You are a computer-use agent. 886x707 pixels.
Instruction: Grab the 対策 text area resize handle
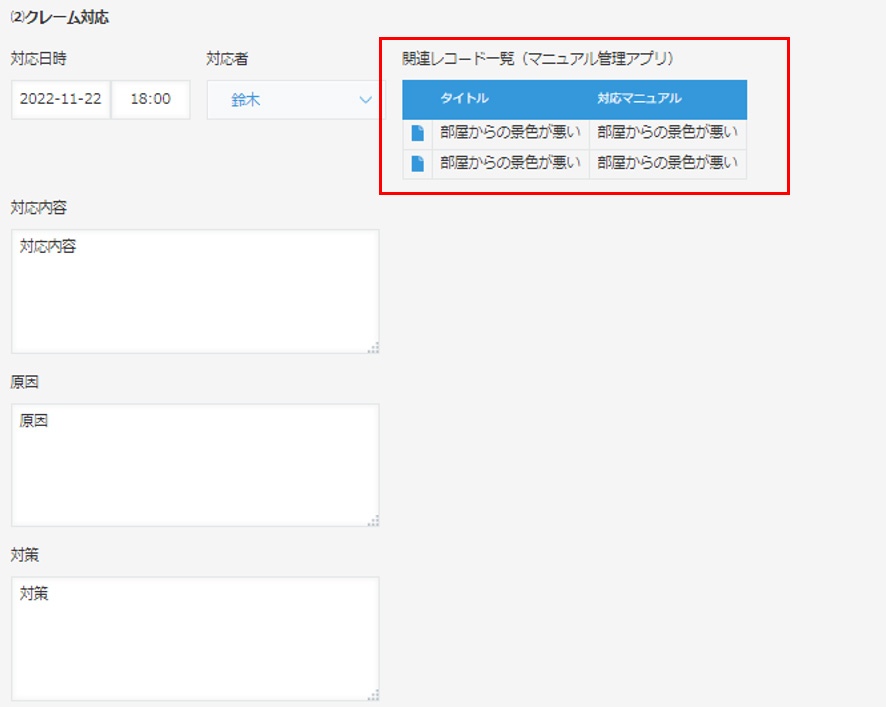tap(373, 695)
